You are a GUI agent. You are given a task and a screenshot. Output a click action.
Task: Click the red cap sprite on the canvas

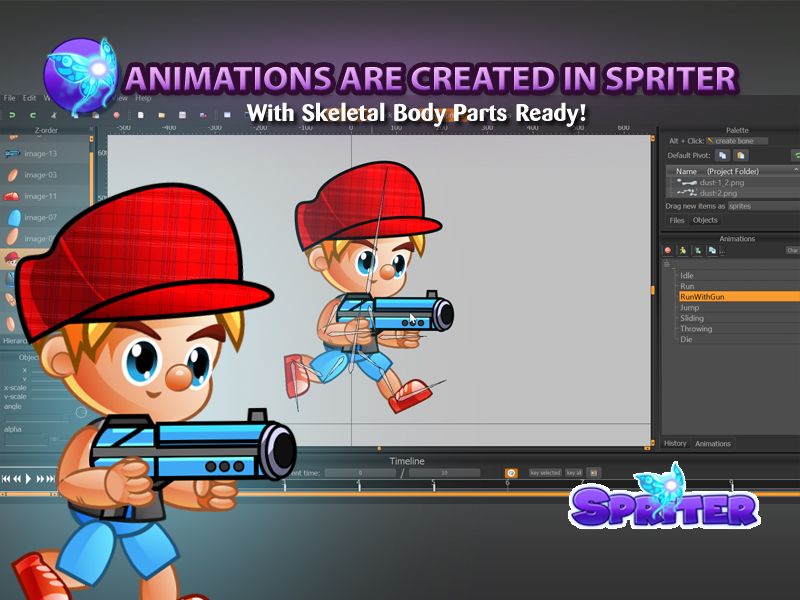pyautogui.click(x=367, y=204)
